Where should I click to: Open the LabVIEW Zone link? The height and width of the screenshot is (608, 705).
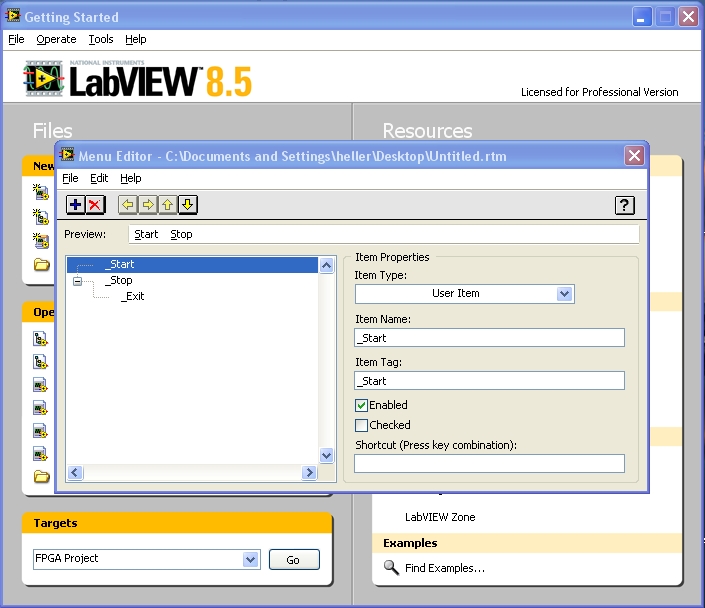440,517
